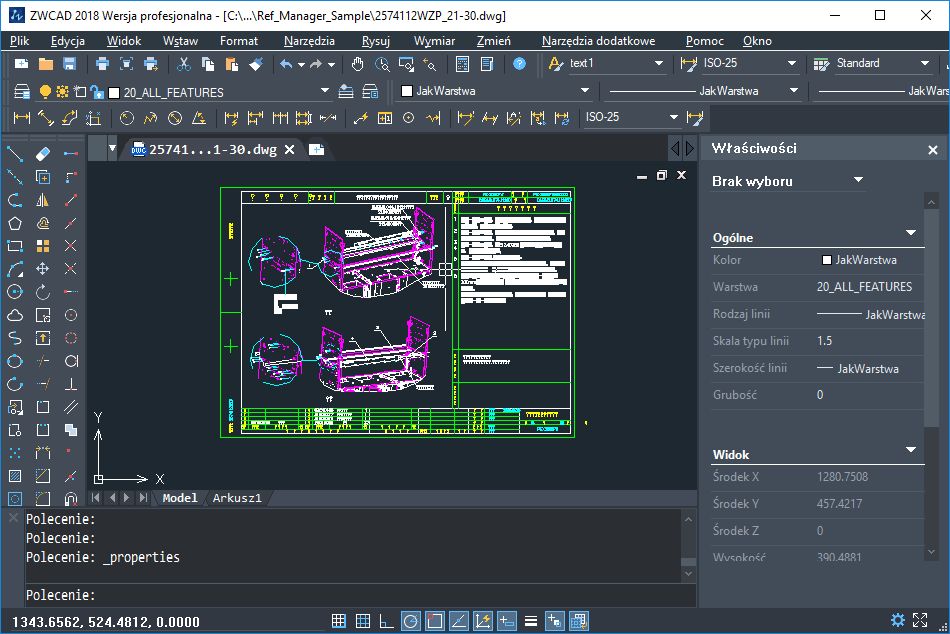Open the Brak wyboru selection dropdown
This screenshot has width=950, height=634.
(x=858, y=180)
